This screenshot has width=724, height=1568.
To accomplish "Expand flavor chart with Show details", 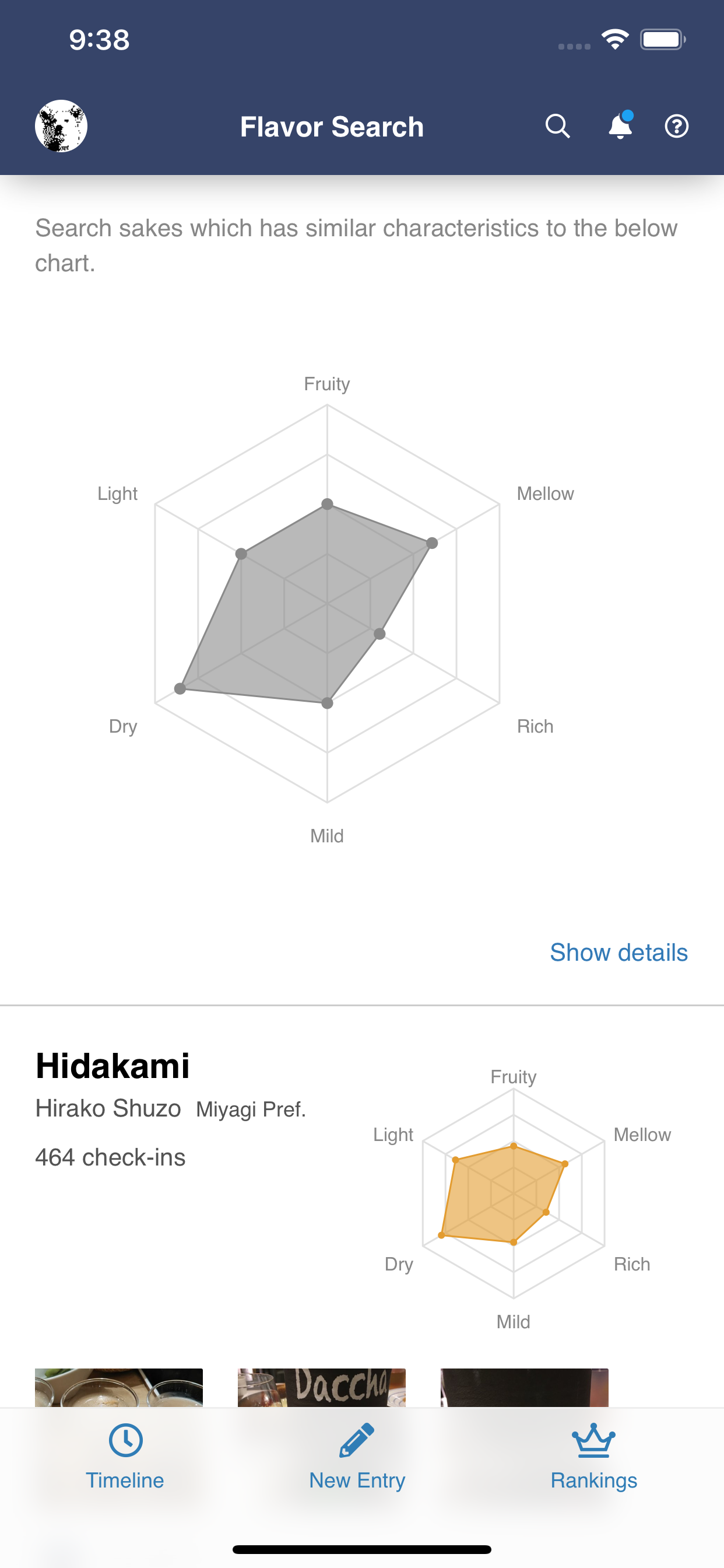I will click(618, 953).
